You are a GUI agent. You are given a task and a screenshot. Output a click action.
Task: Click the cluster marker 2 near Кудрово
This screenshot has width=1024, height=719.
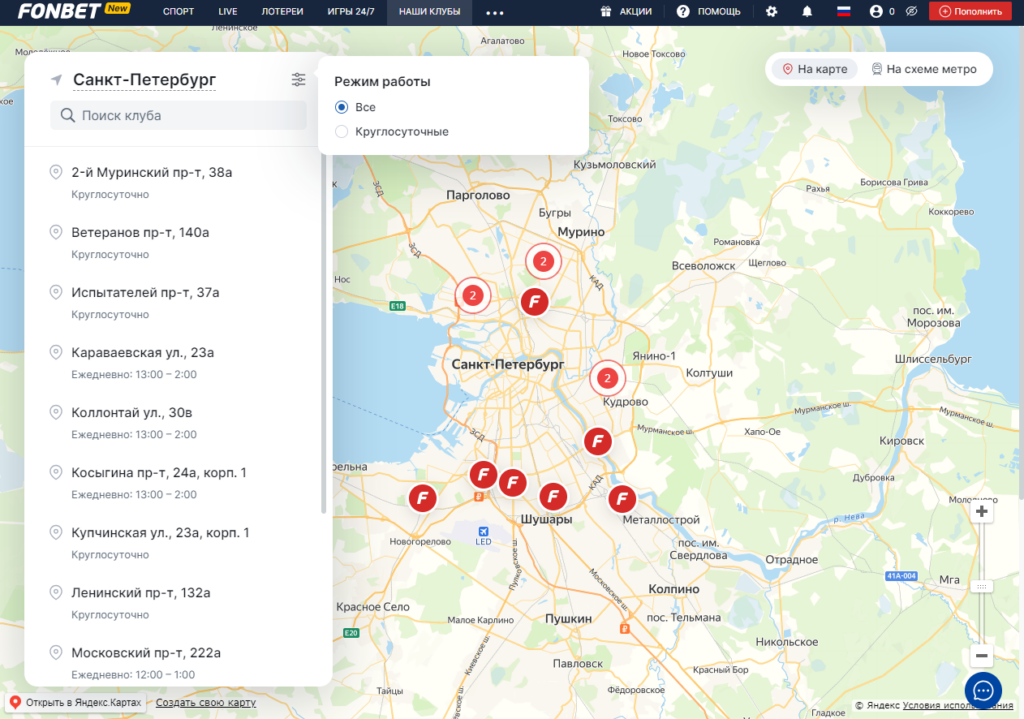607,378
